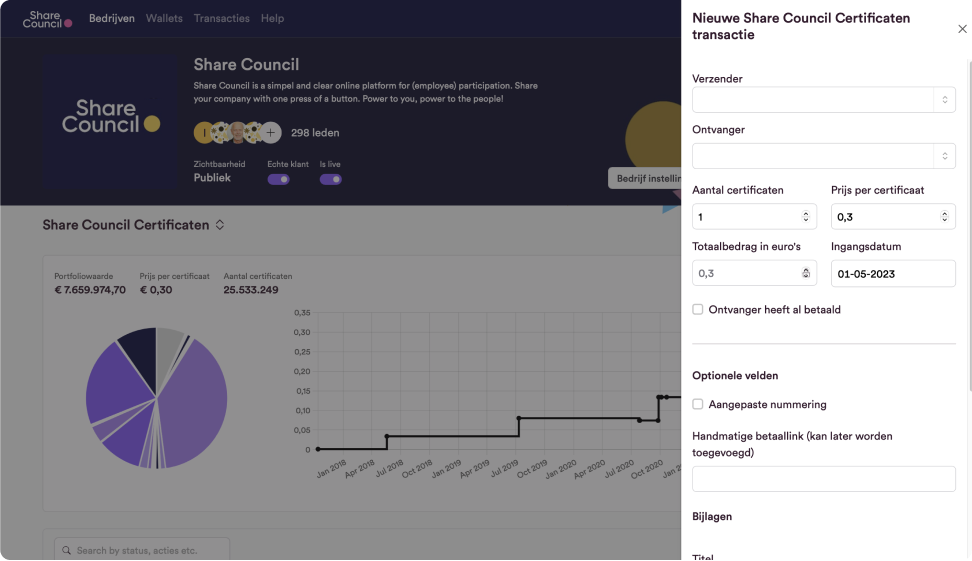Open the Ontvanger dropdown
972x561 pixels.
point(823,156)
